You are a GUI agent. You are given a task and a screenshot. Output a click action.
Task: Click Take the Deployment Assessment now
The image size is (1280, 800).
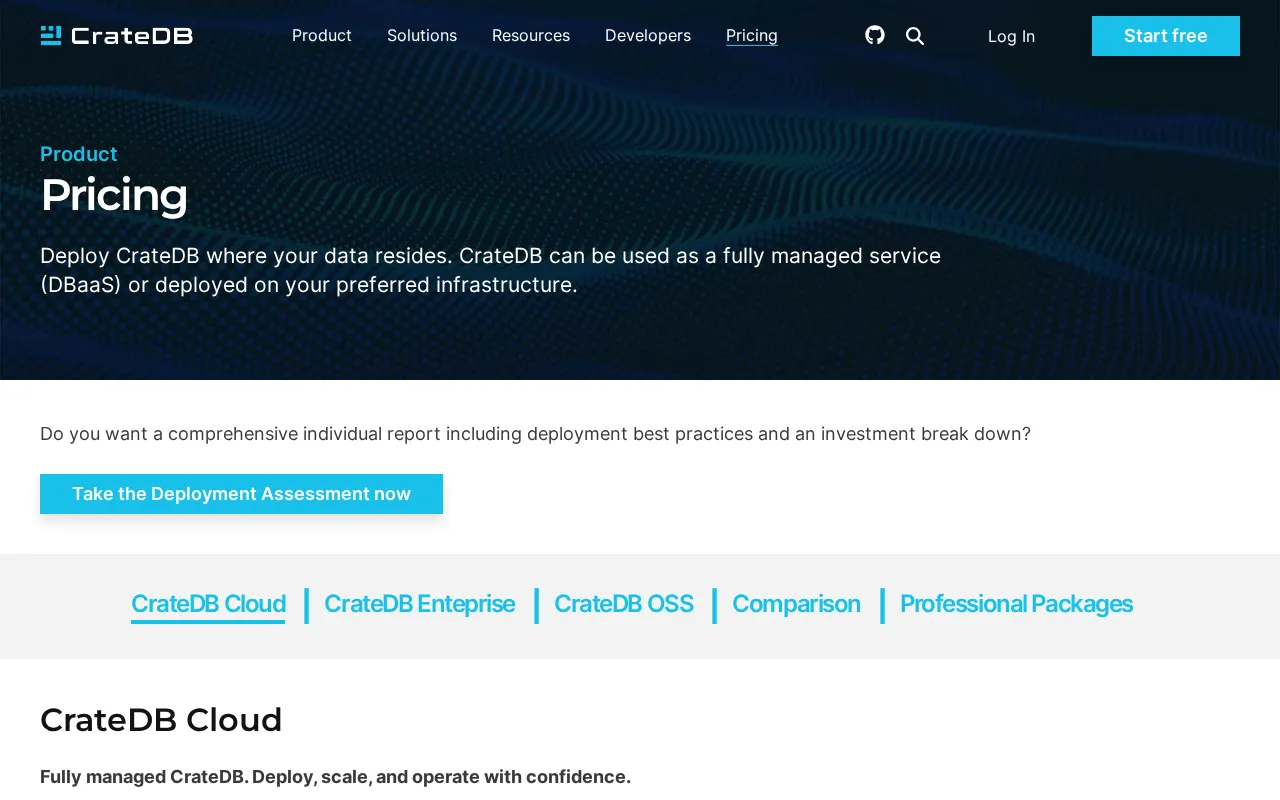click(x=241, y=494)
